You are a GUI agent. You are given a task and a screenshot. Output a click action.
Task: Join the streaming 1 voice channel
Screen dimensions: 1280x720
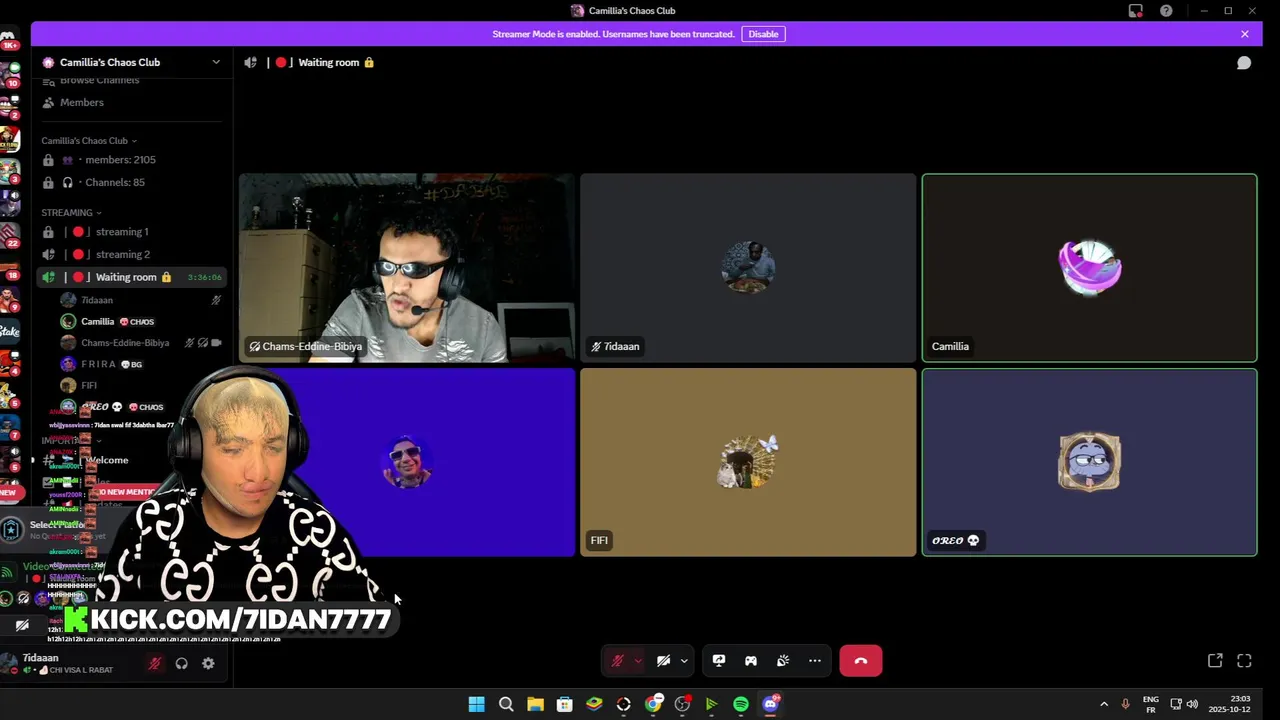click(x=131, y=232)
